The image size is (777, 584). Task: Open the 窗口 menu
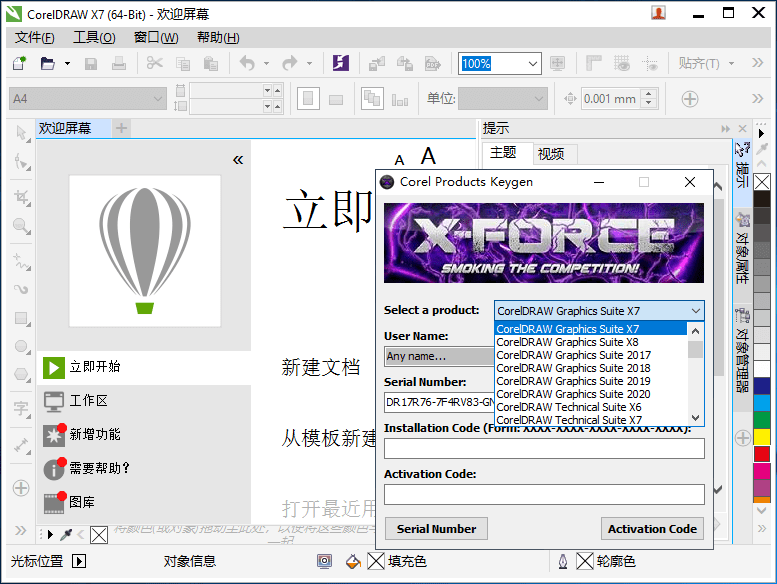(x=156, y=38)
